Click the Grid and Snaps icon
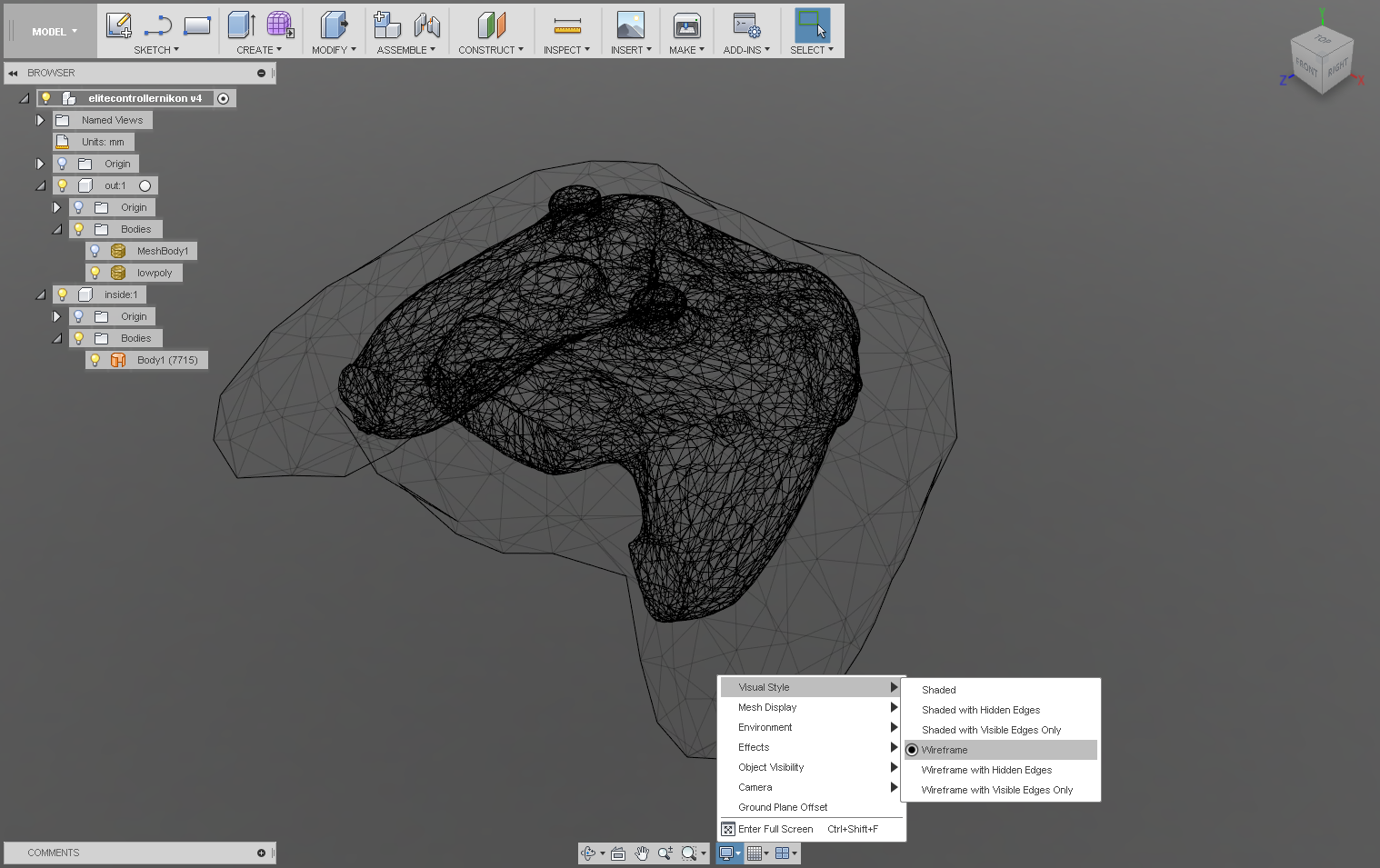The height and width of the screenshot is (868, 1380). click(x=755, y=853)
